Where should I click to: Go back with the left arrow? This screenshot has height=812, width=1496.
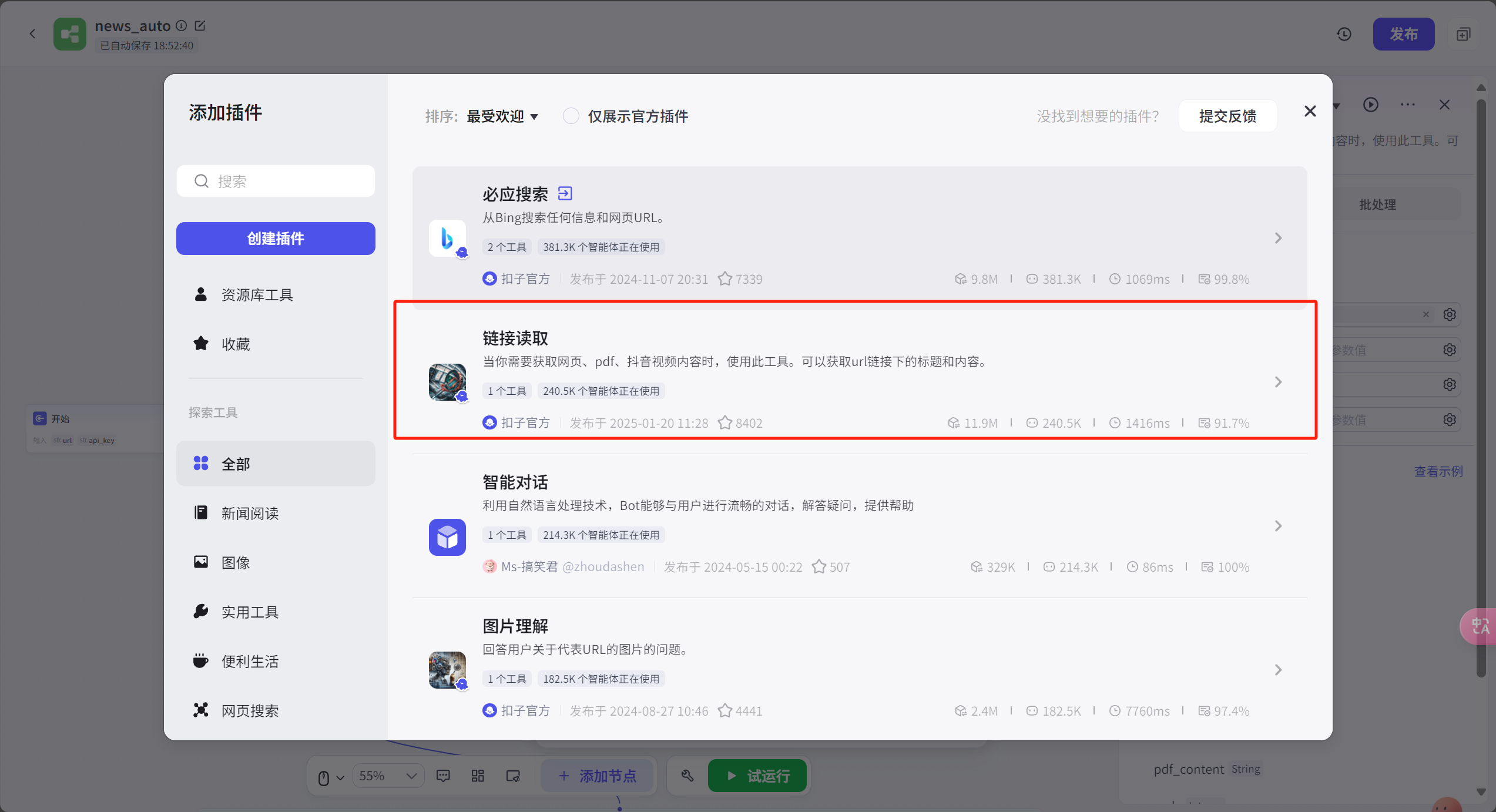pyautogui.click(x=33, y=34)
